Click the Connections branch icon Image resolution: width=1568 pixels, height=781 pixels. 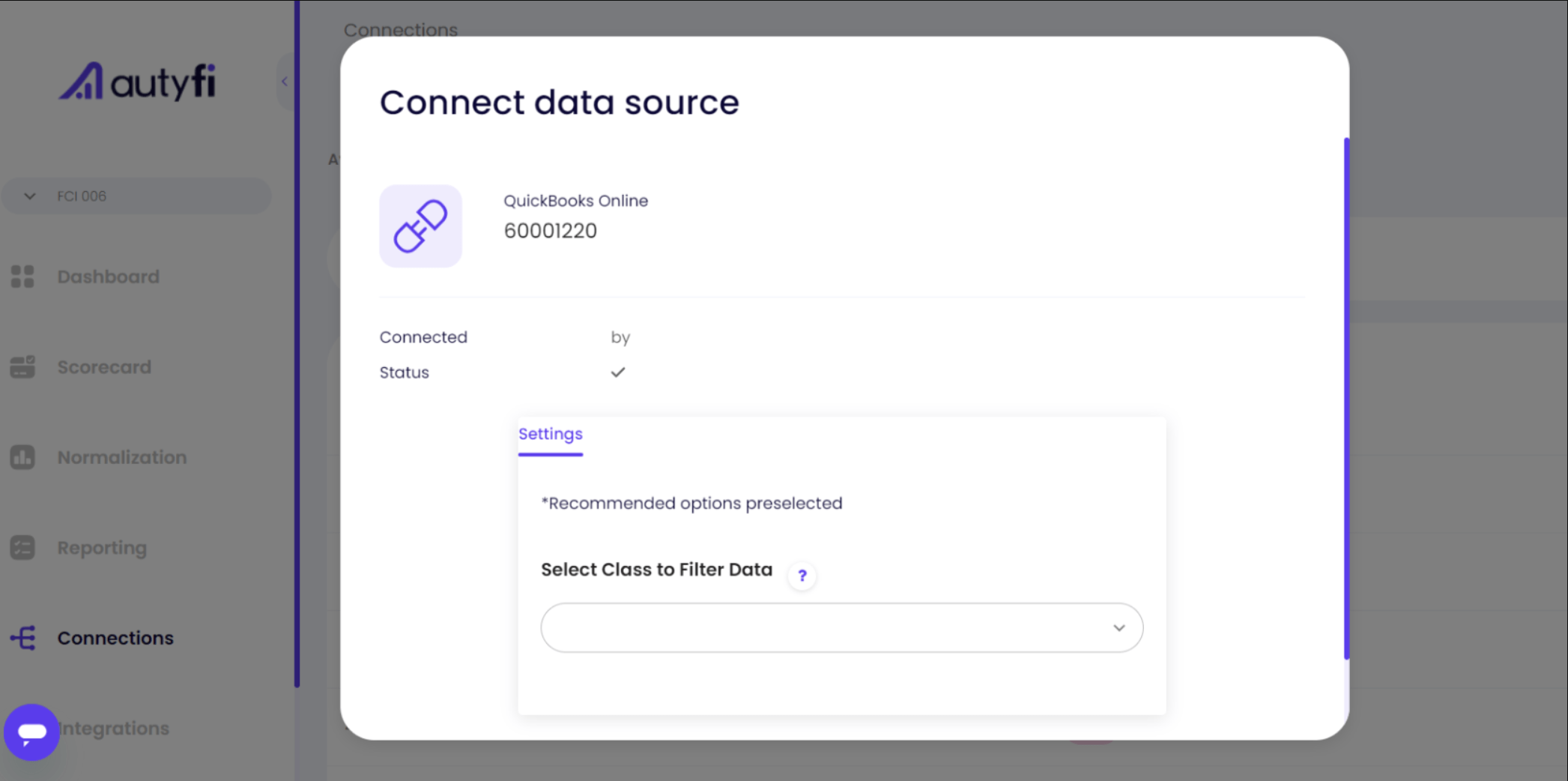point(22,638)
